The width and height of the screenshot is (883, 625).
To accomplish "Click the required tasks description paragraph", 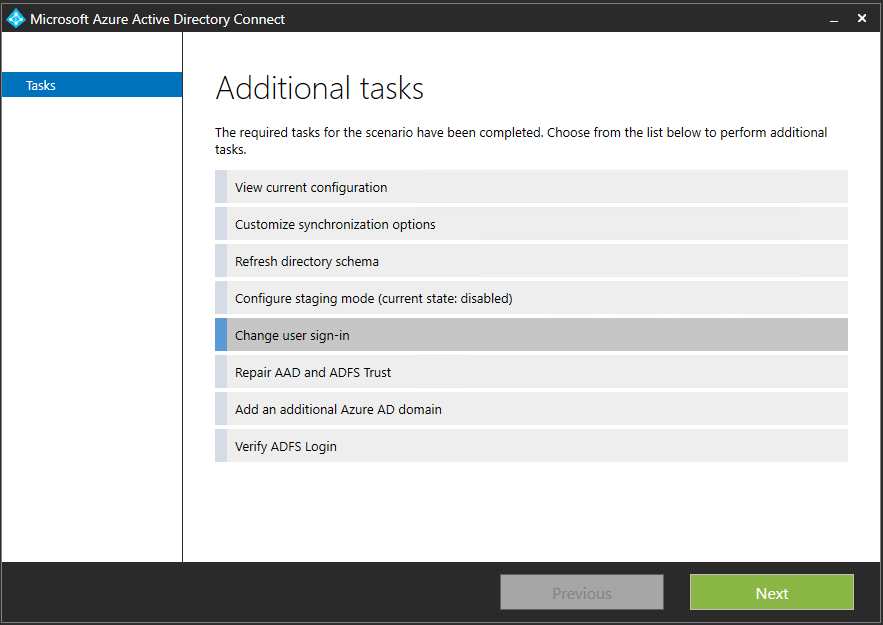I will coord(521,141).
